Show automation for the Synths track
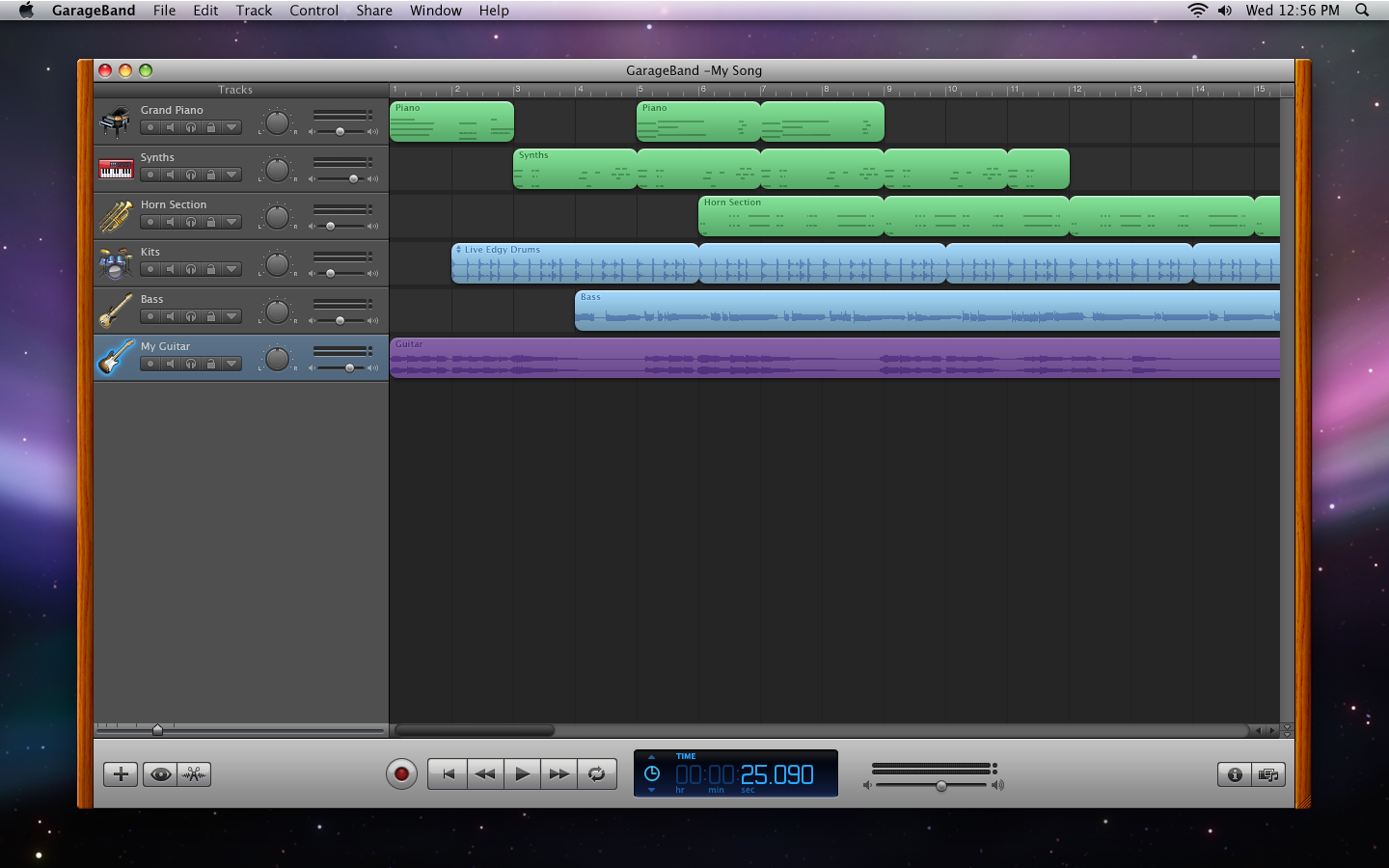The image size is (1389, 868). click(x=231, y=175)
